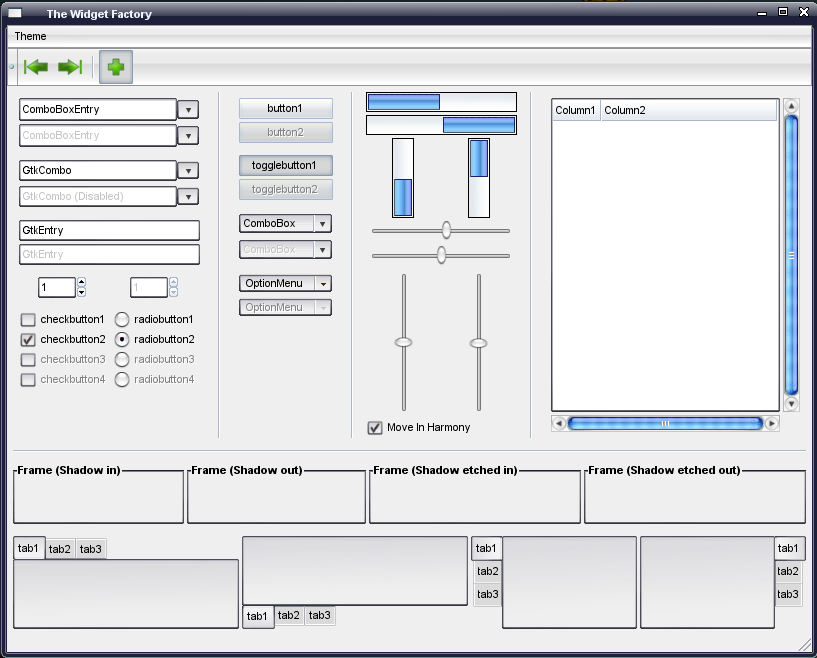Open the enabled OptionMenu dropdown
The width and height of the screenshot is (817, 658).
click(x=286, y=283)
